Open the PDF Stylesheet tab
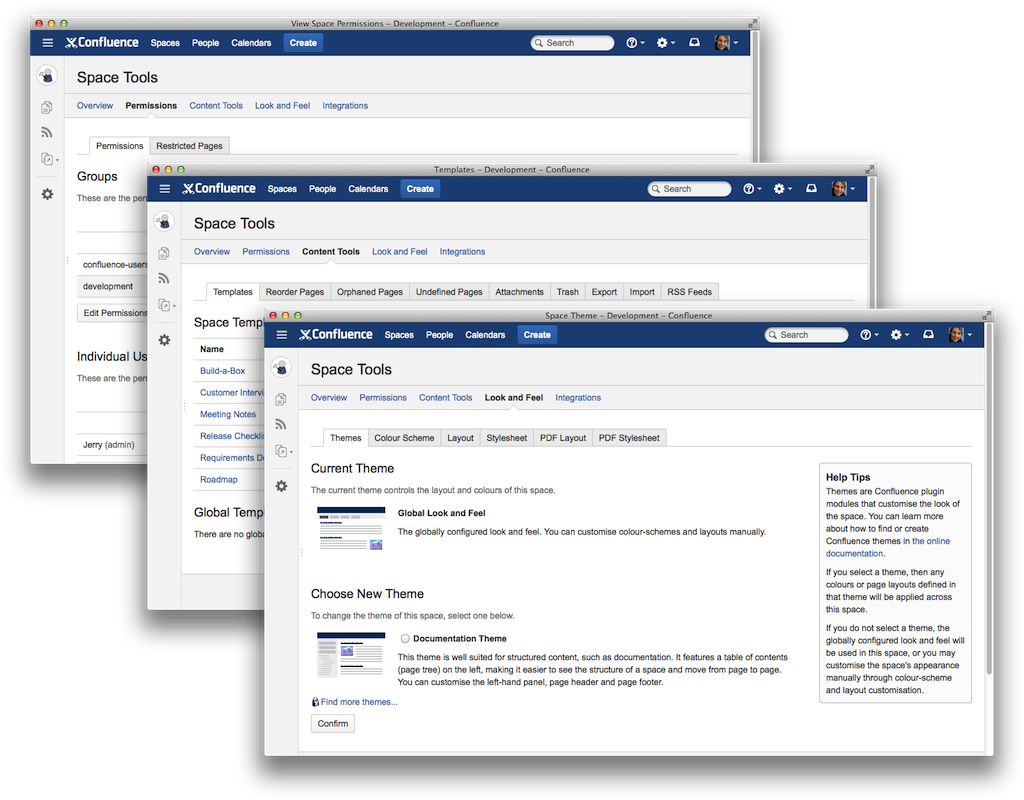 click(x=629, y=438)
